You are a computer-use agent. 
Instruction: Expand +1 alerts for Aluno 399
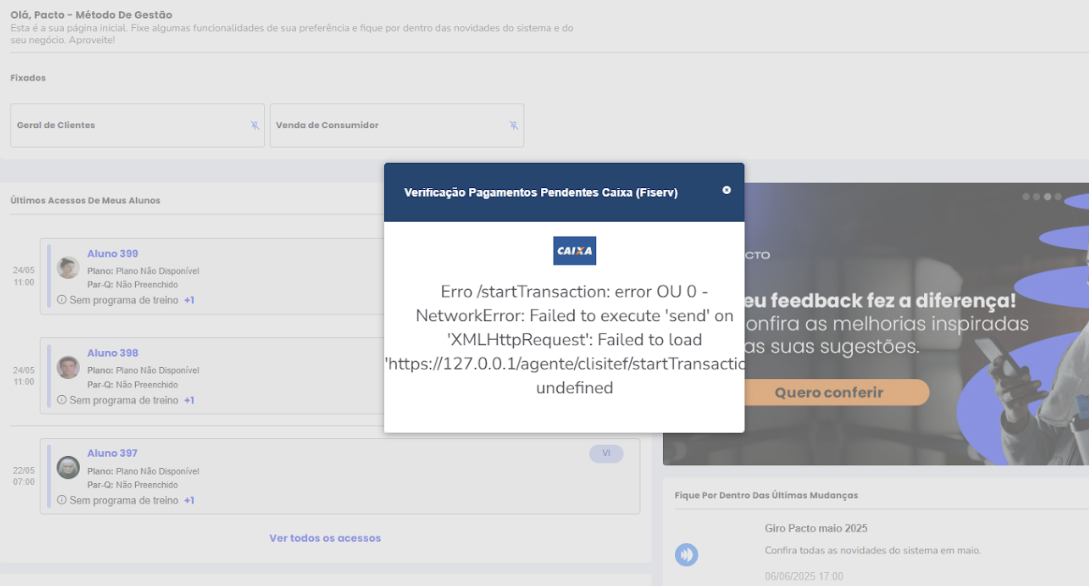point(189,300)
